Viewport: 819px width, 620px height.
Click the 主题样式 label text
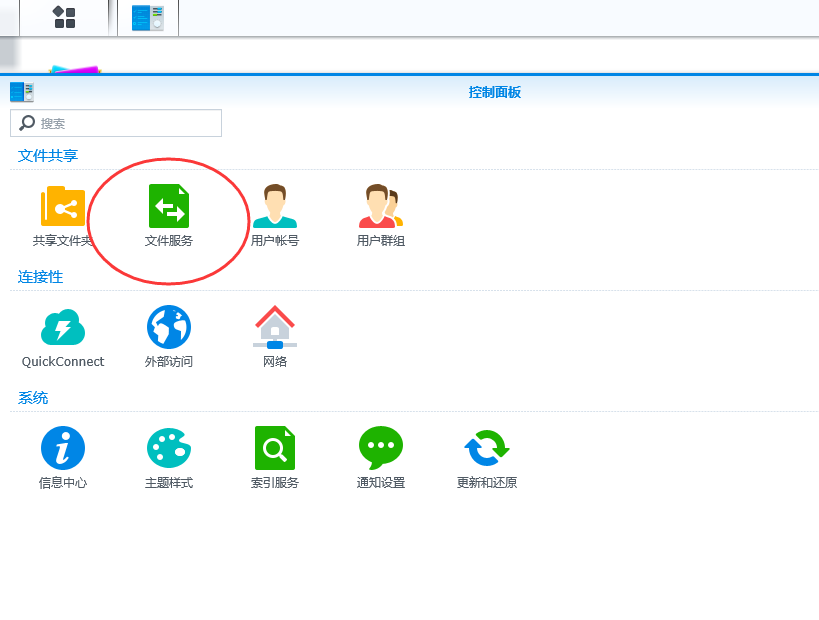pos(169,483)
